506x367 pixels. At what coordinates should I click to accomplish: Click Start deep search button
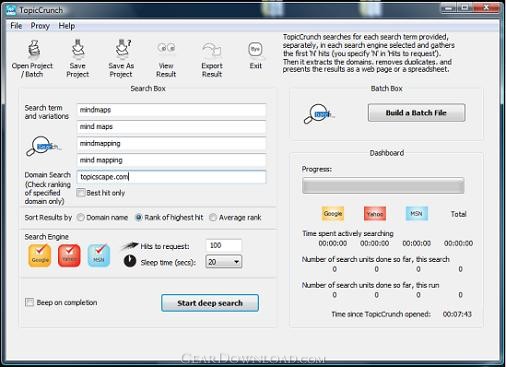210,303
